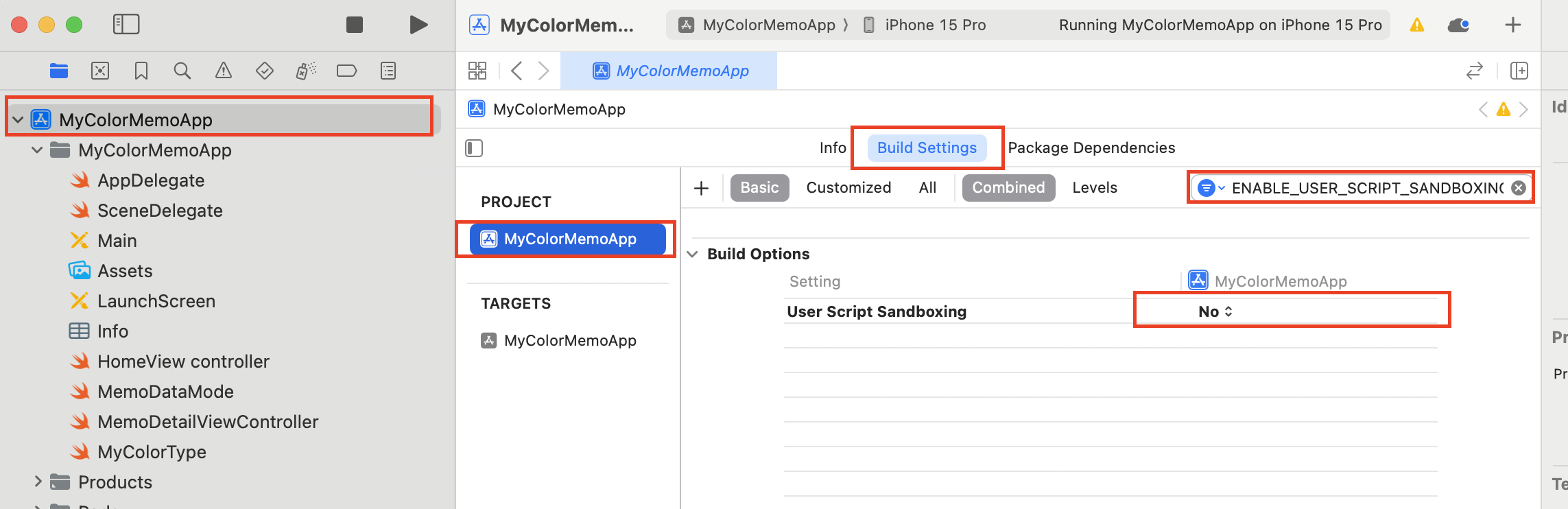
Task: Toggle the navigator sidebar
Action: 126,25
